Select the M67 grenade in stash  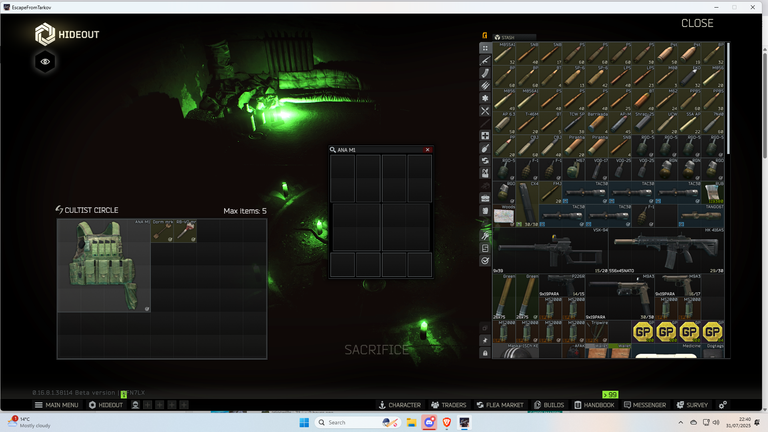574,169
